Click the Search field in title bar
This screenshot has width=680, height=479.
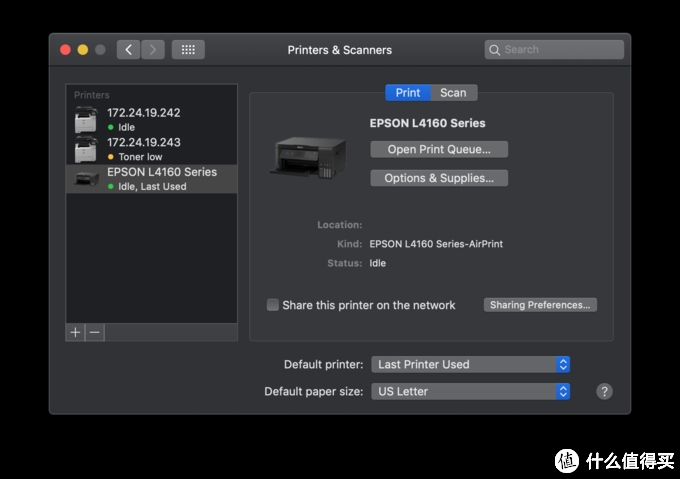click(556, 49)
